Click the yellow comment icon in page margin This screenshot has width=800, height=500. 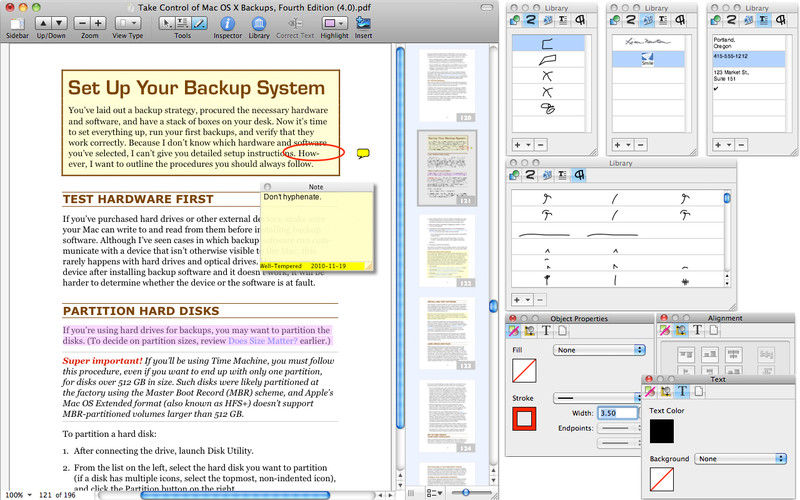[x=363, y=153]
